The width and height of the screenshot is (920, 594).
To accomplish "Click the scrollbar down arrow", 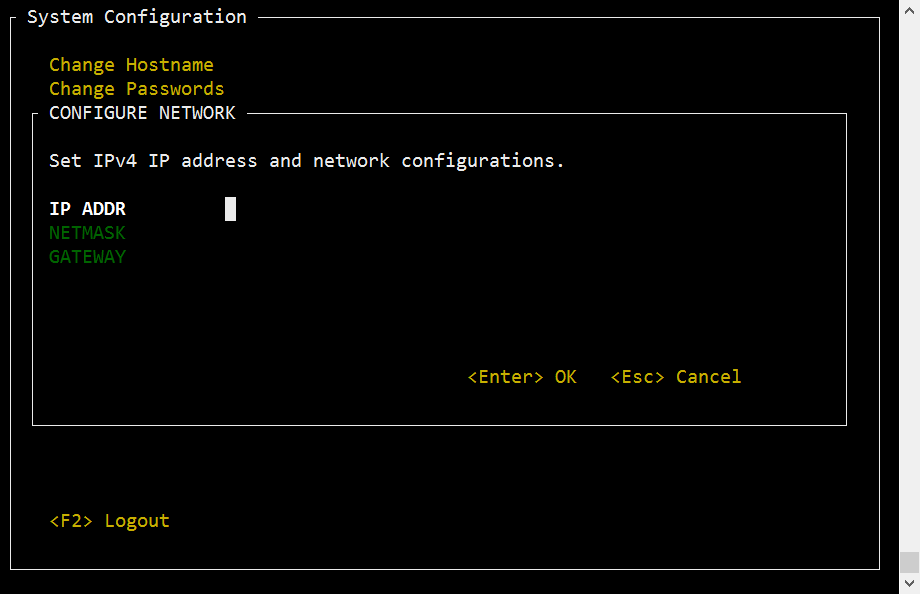I will [909, 583].
